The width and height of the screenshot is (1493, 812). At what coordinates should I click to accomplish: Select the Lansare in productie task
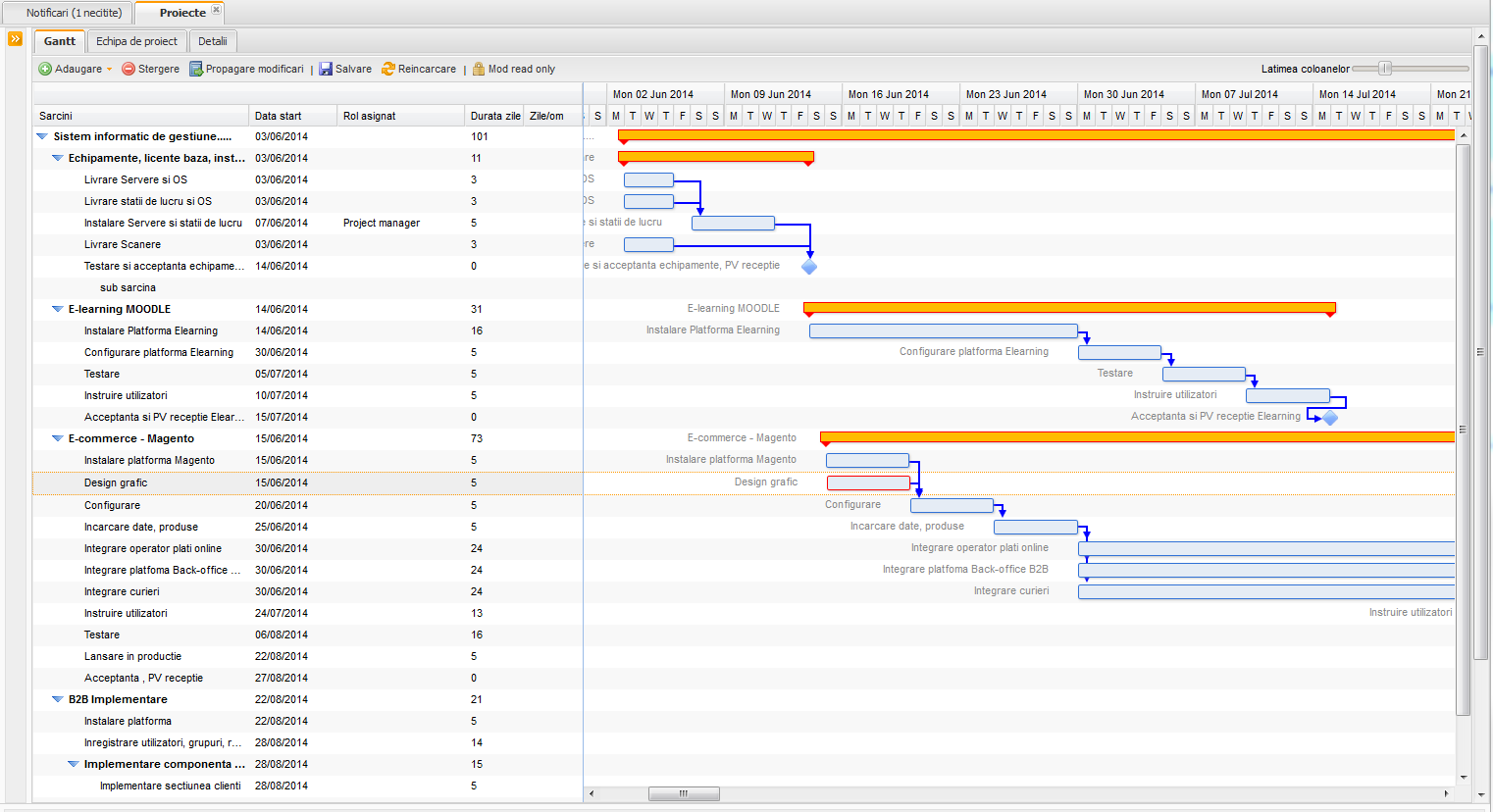coord(308,656)
